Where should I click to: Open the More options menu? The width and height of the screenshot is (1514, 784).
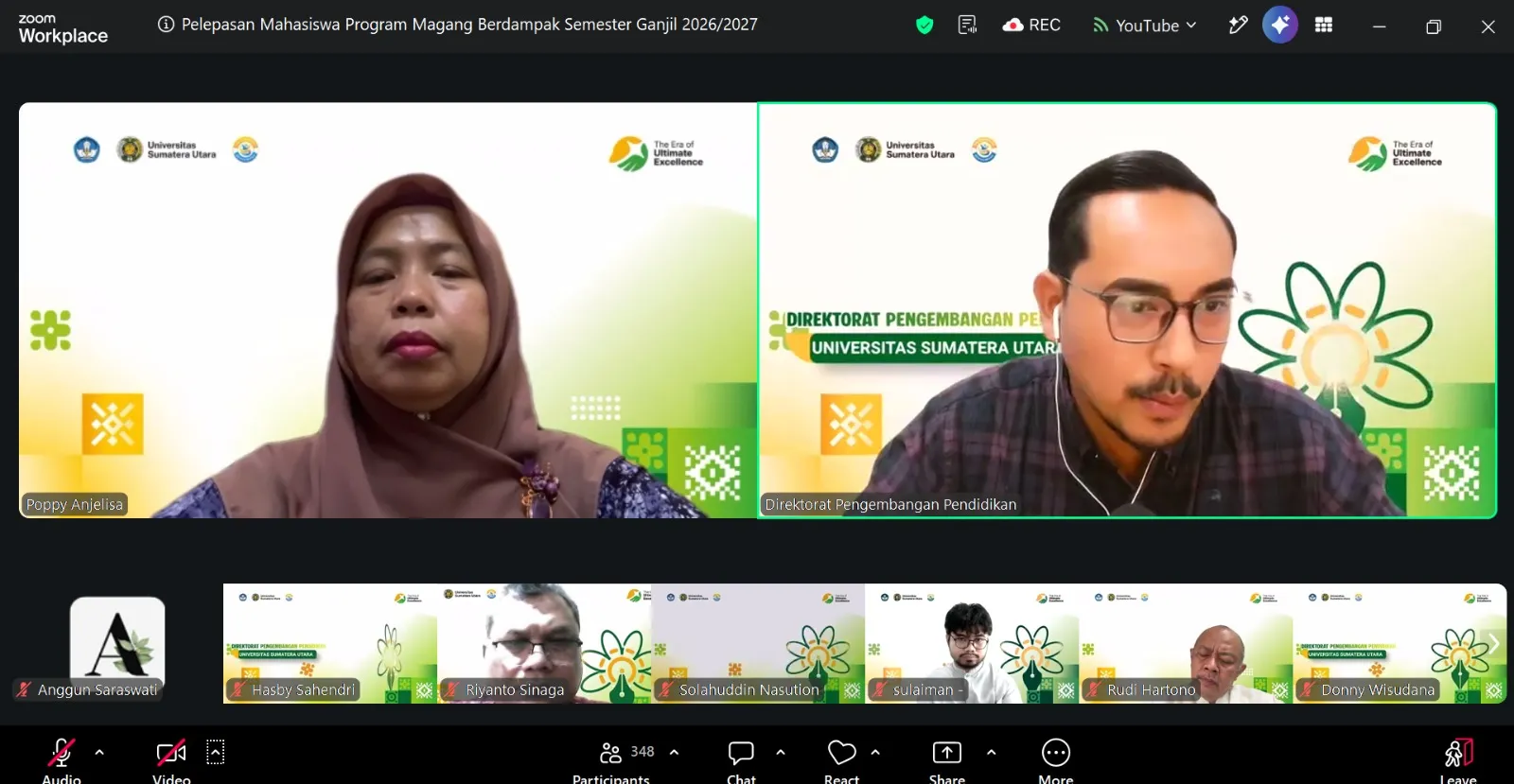[1056, 759]
